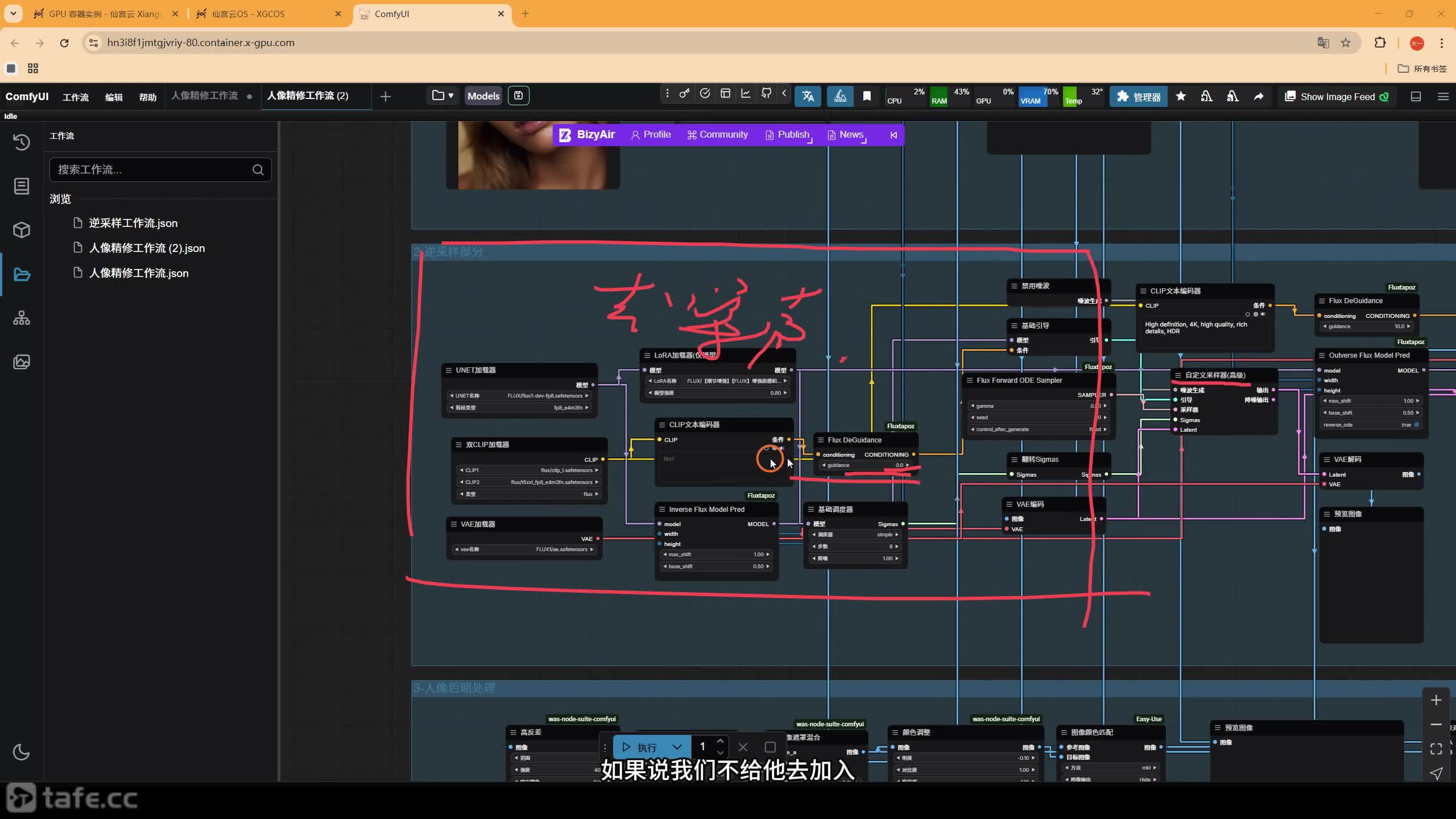Click the GitHub cat toolbar icon

click(x=766, y=94)
